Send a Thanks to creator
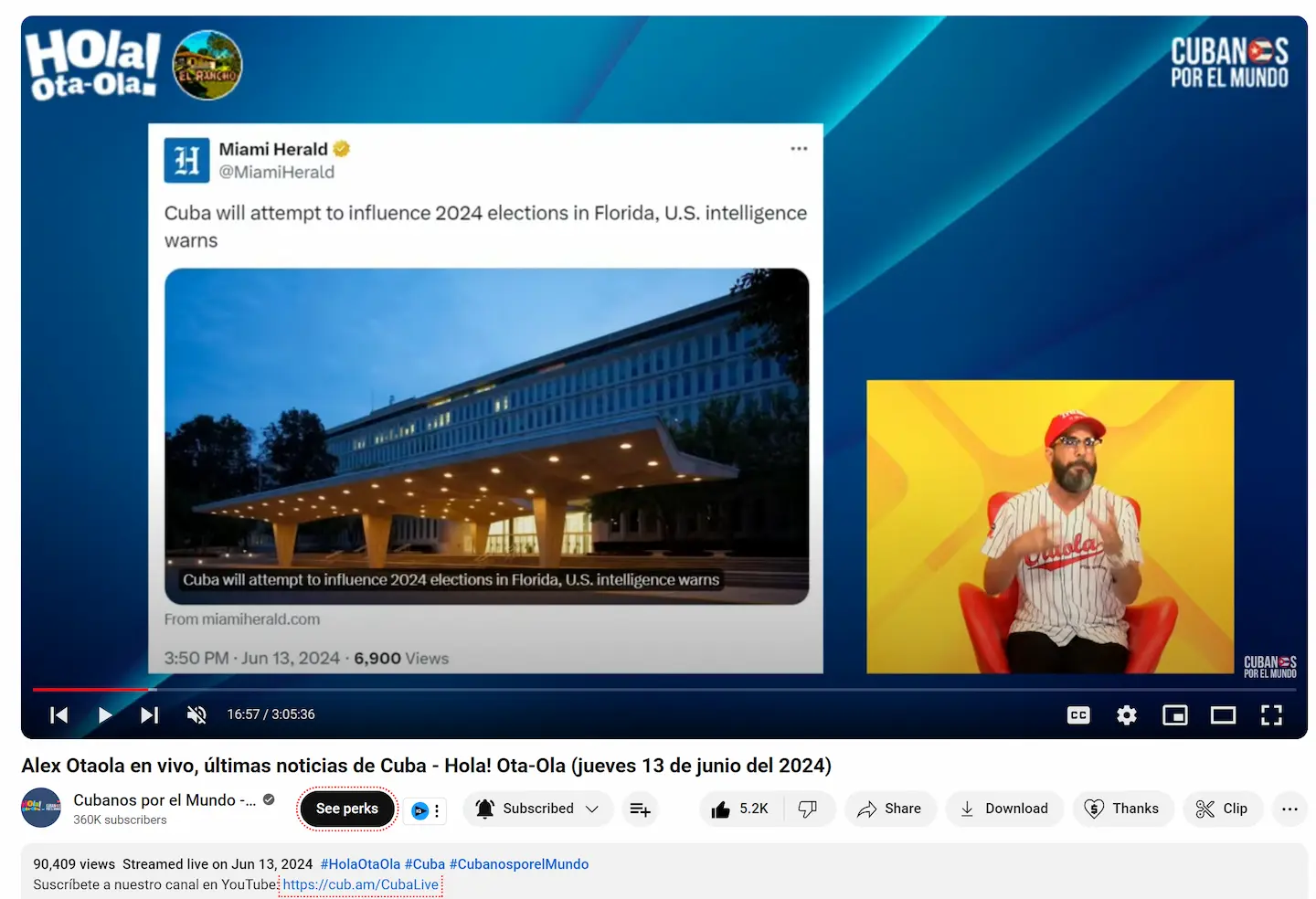Screen dimensions: 1316x899 (1122, 809)
